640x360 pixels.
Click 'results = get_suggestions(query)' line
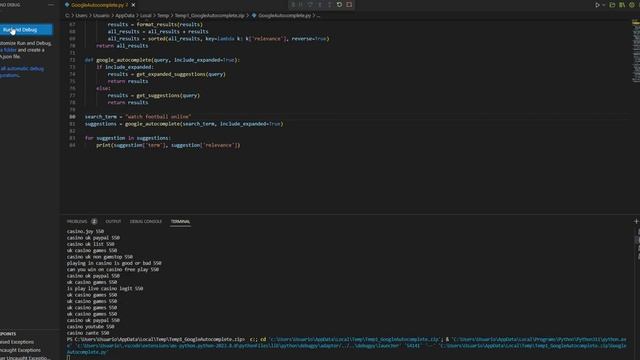tap(154, 96)
